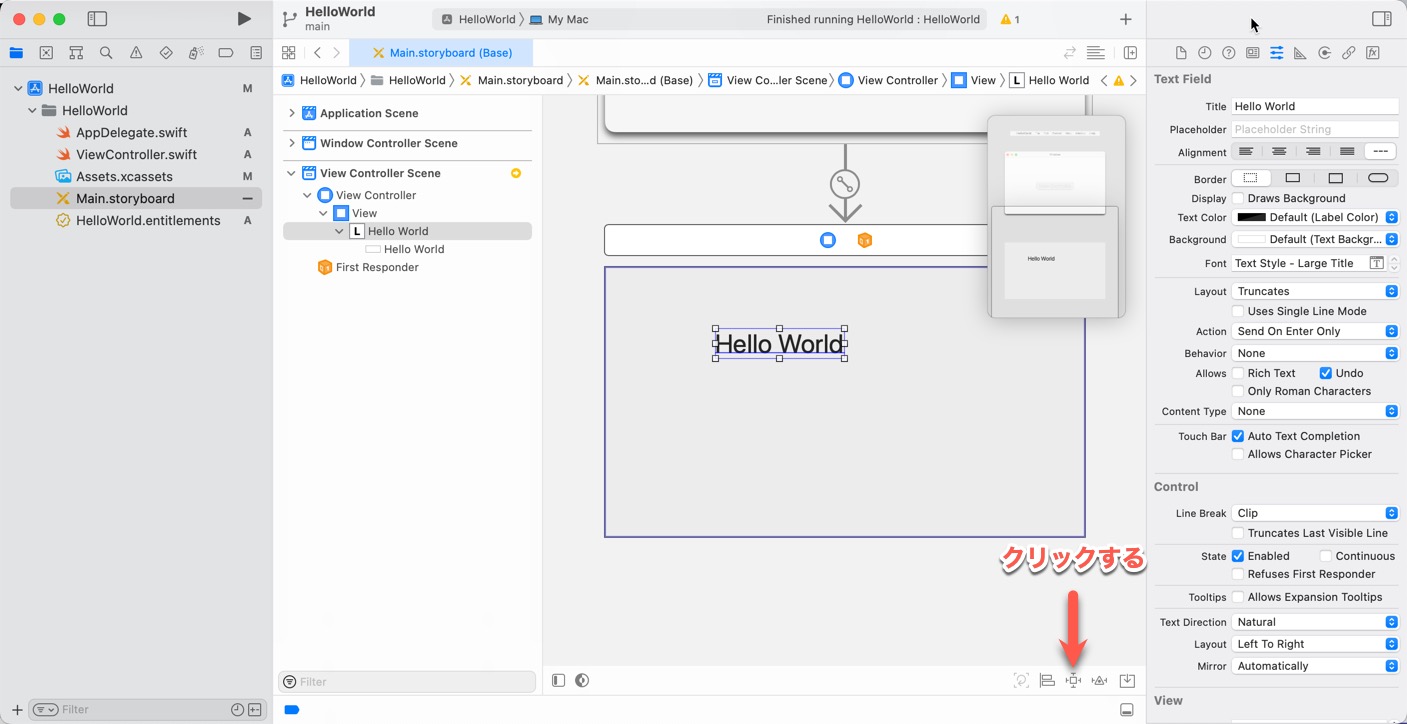
Task: Show the Connections inspector
Action: coord(1325,53)
